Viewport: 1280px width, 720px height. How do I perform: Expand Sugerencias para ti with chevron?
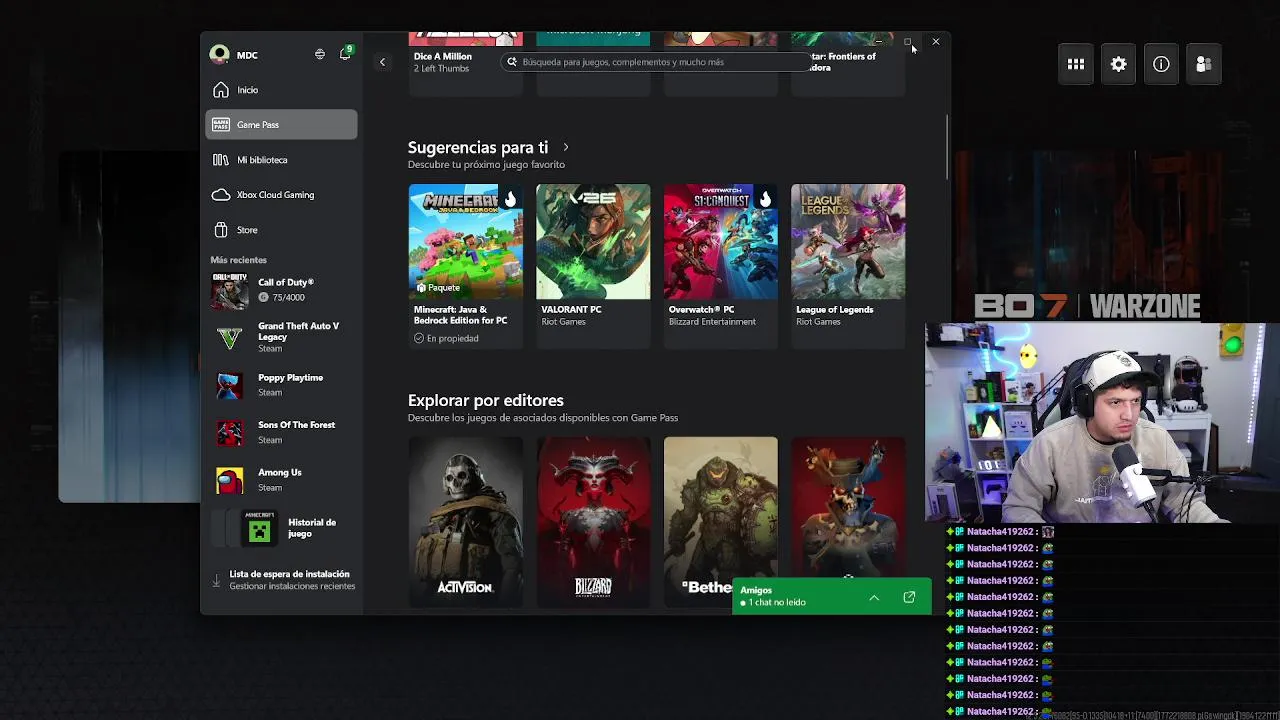click(x=566, y=147)
